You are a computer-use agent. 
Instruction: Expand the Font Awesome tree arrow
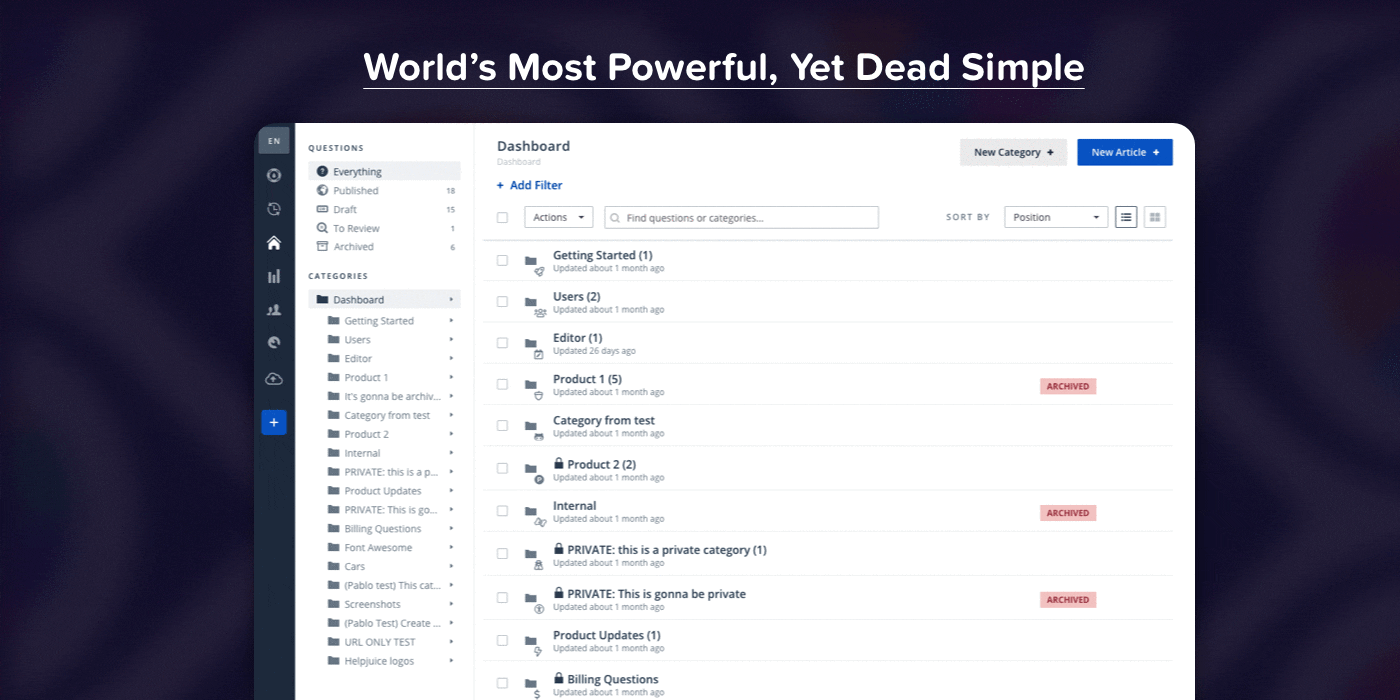pos(451,547)
